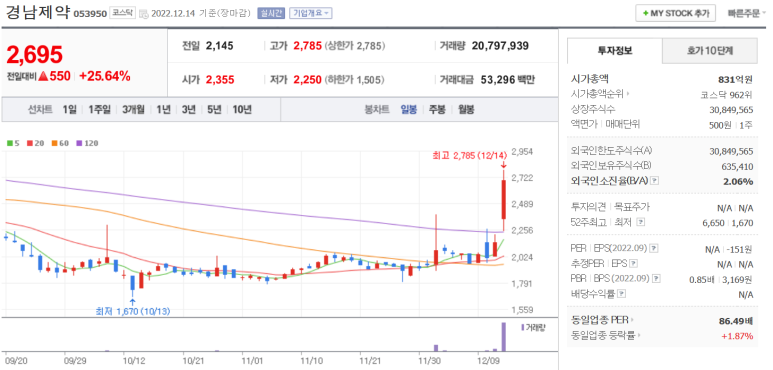Screen dimensions: 773x370
Task: Click the MY STOCK 추가 button
Action: coord(675,13)
